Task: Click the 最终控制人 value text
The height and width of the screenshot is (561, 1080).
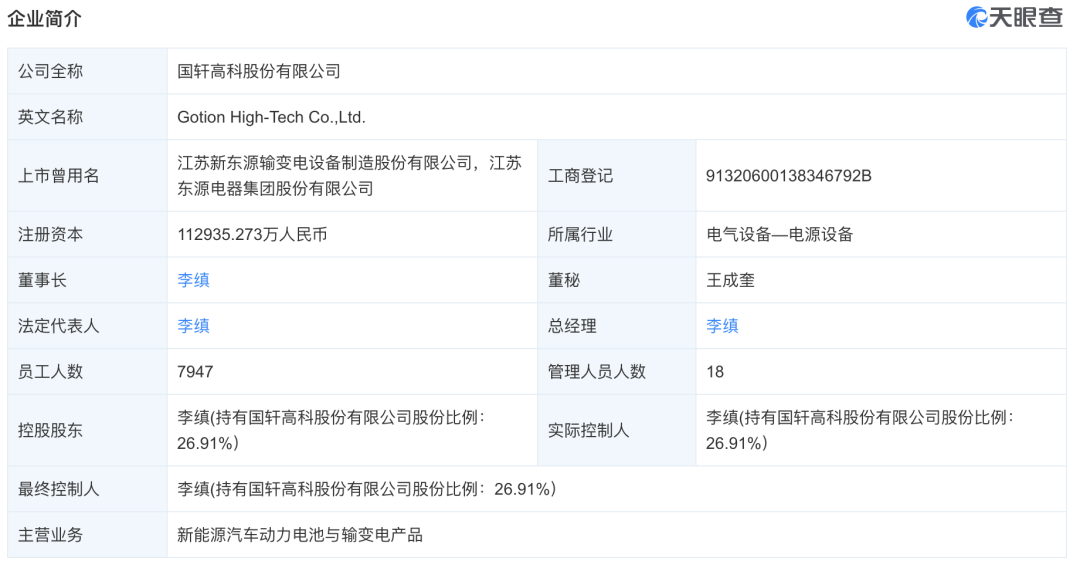Action: click(x=366, y=489)
